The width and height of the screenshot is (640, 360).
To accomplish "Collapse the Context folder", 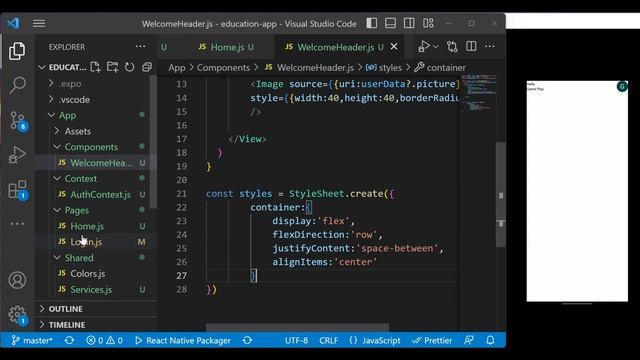I will [76, 179].
